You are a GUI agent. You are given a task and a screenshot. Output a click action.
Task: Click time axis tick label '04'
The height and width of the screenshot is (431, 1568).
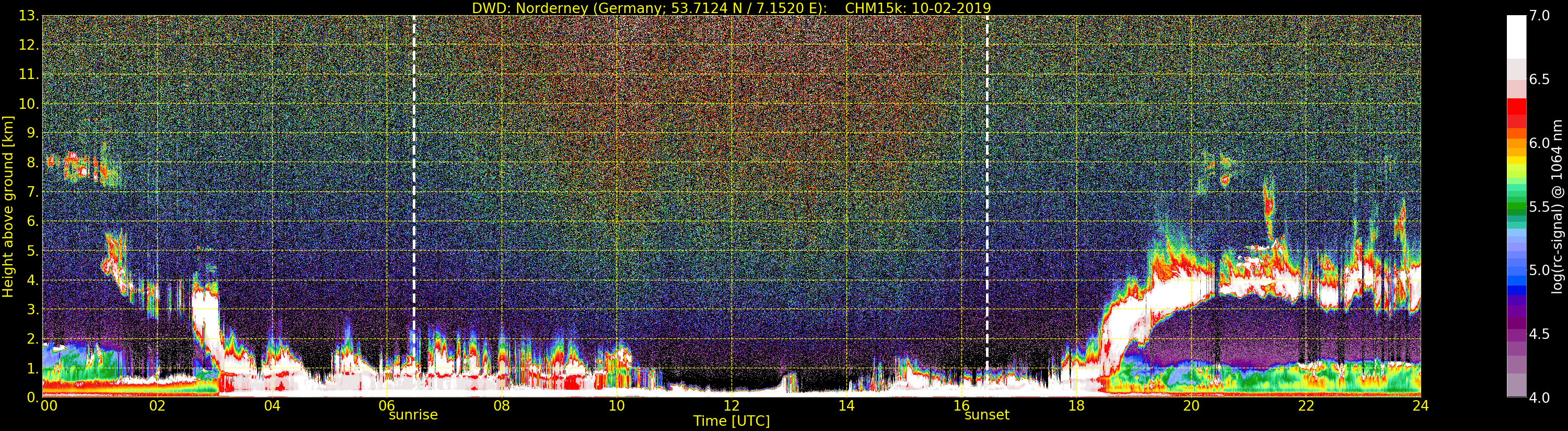(272, 406)
